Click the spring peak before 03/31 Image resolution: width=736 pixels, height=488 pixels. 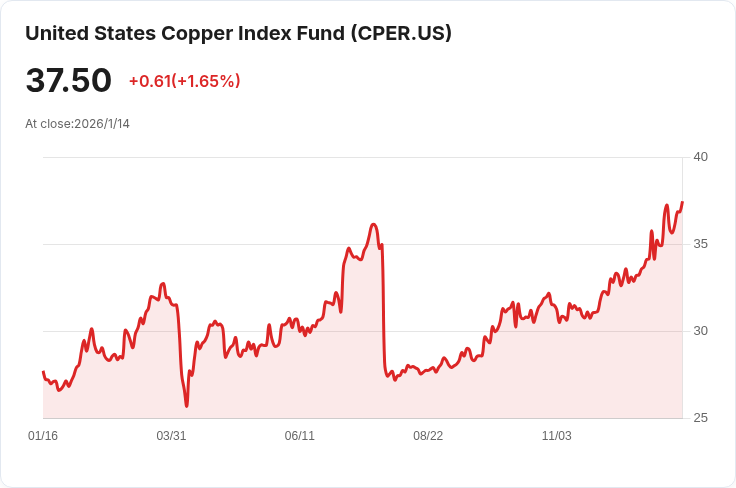(x=163, y=283)
